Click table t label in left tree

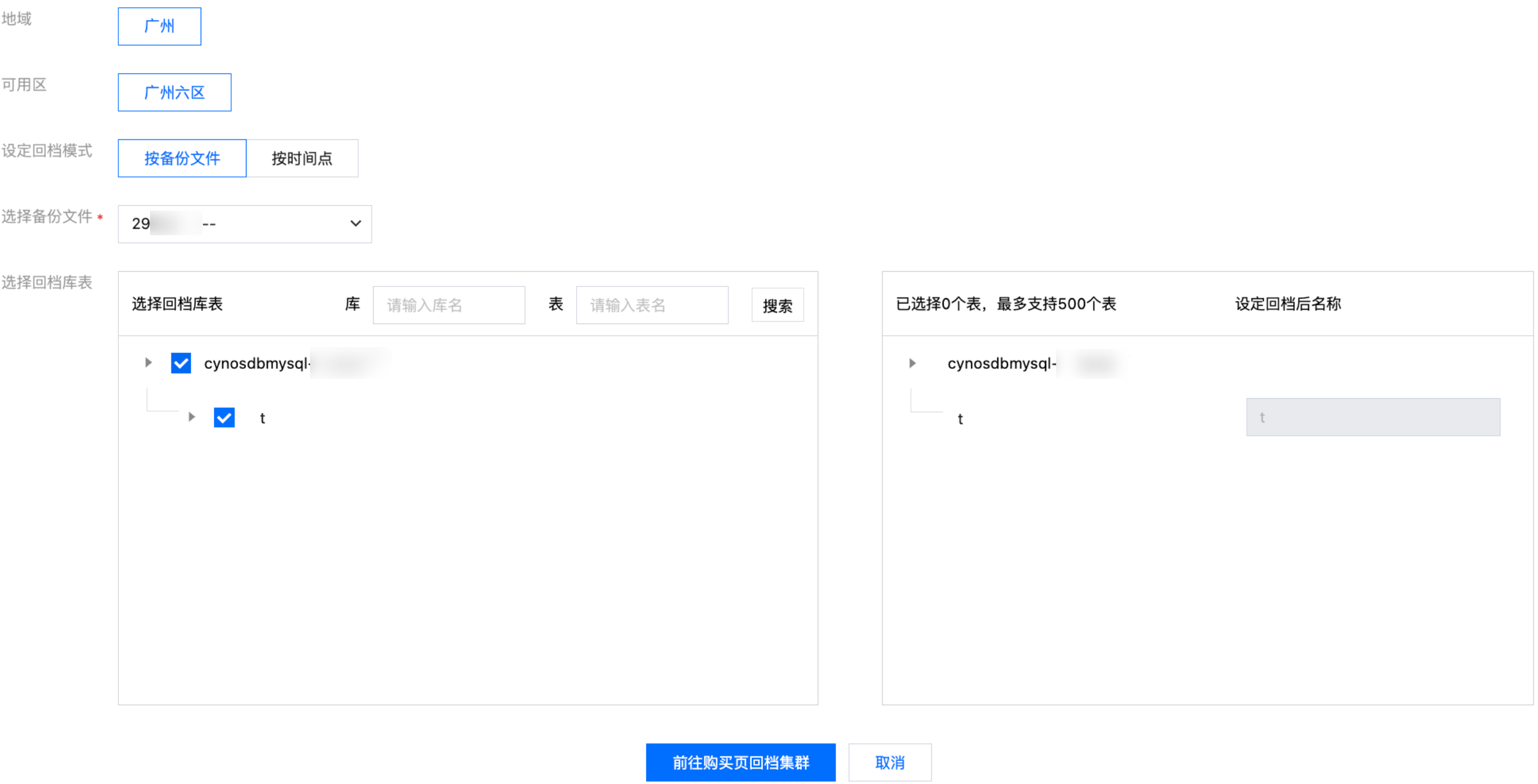tap(262, 418)
